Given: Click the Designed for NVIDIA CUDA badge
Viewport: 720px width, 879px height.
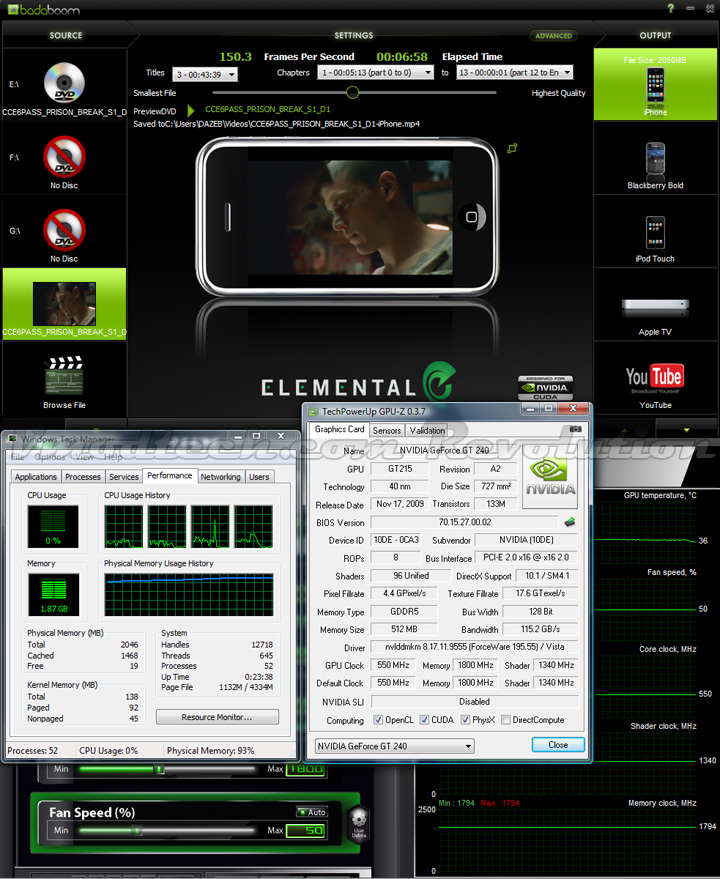Looking at the screenshot, I should tap(545, 388).
